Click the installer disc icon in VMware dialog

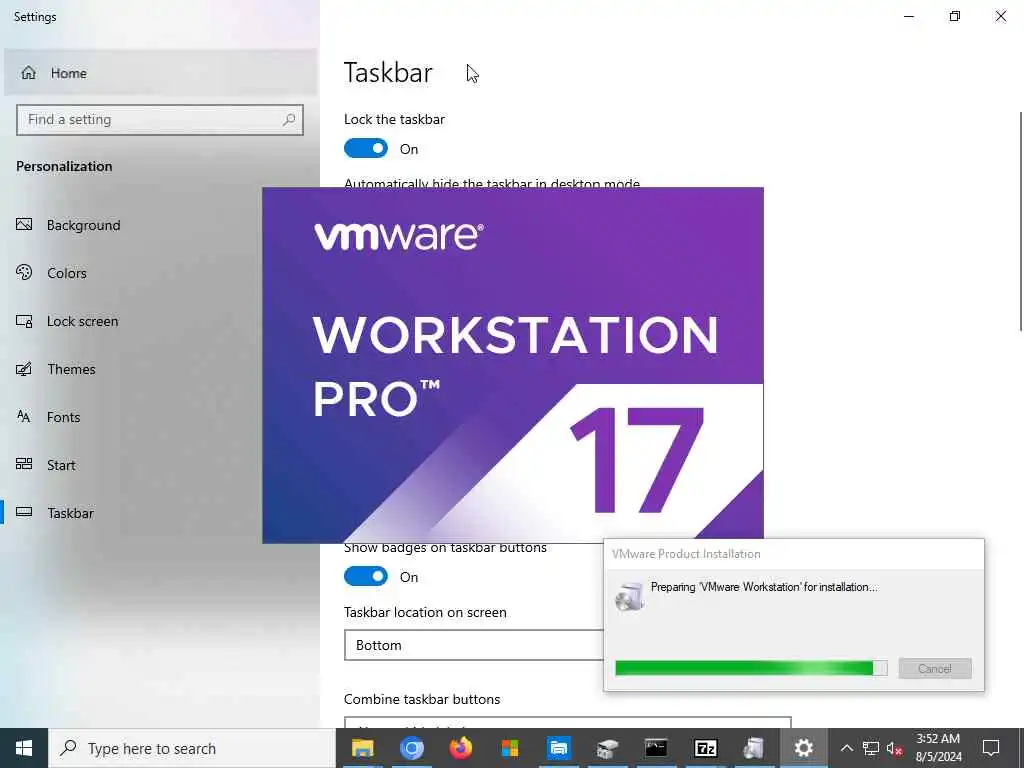pyautogui.click(x=630, y=596)
